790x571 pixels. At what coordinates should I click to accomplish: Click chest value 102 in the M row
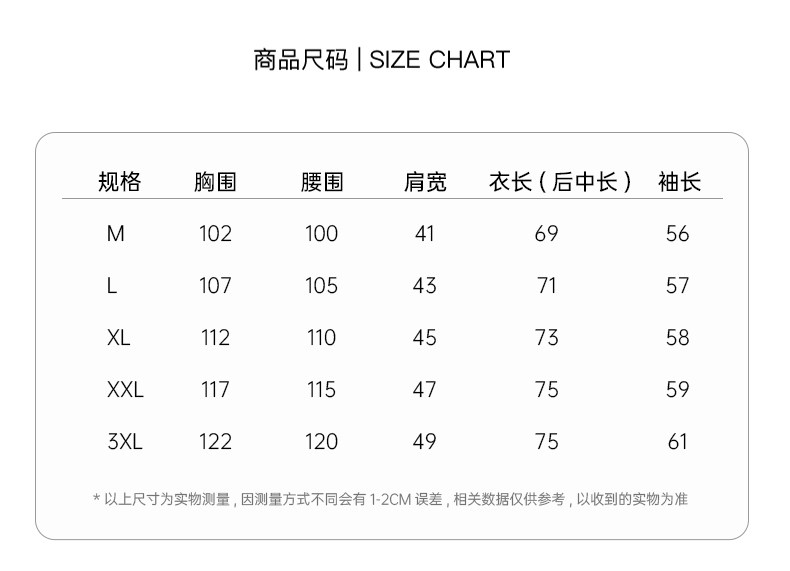tap(215, 234)
